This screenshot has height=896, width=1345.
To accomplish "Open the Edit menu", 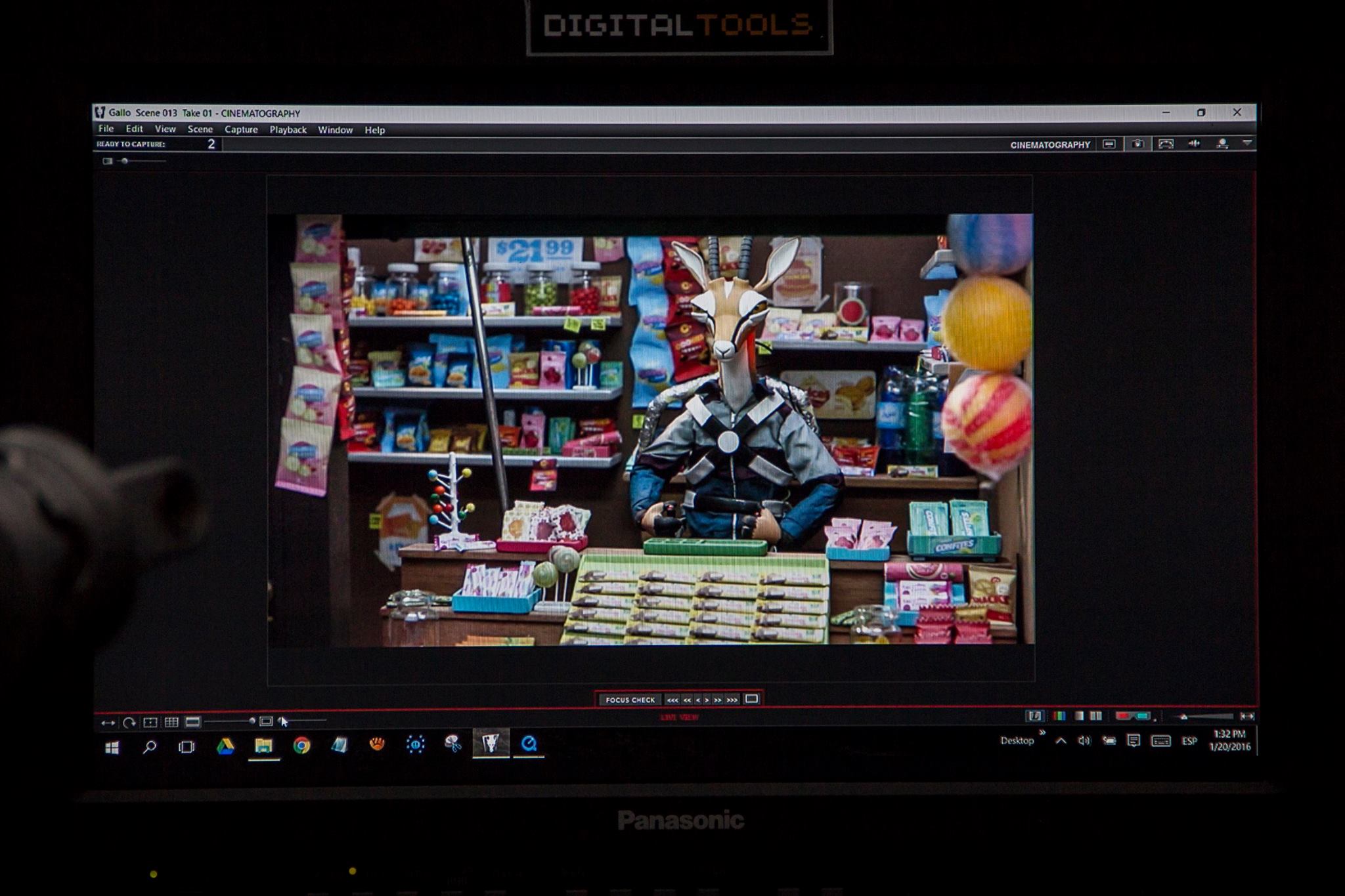I will pos(134,129).
